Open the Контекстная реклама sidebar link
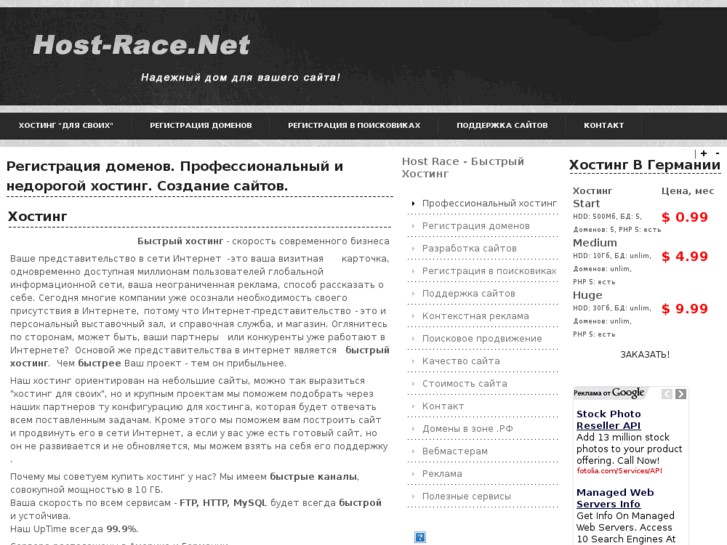Viewport: 727px width, 545px height. tap(475, 316)
